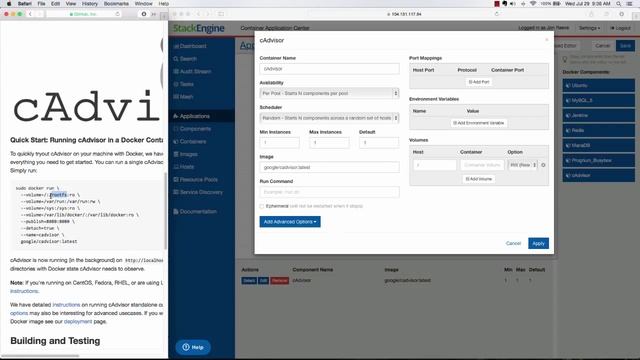The image size is (640, 360).
Task: Click the Image input field
Action: point(329,167)
